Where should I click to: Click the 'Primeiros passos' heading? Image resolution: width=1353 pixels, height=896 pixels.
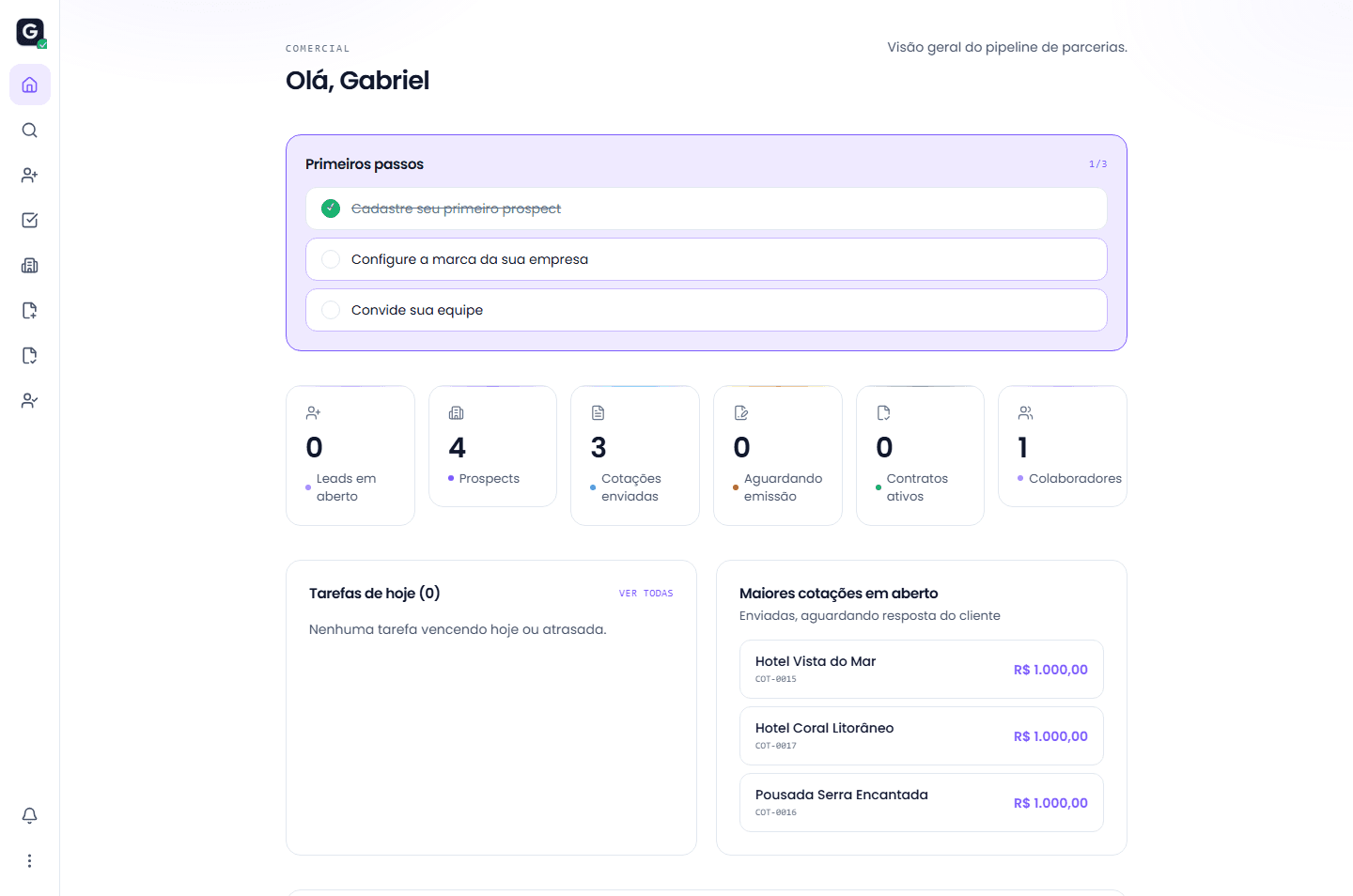(365, 164)
